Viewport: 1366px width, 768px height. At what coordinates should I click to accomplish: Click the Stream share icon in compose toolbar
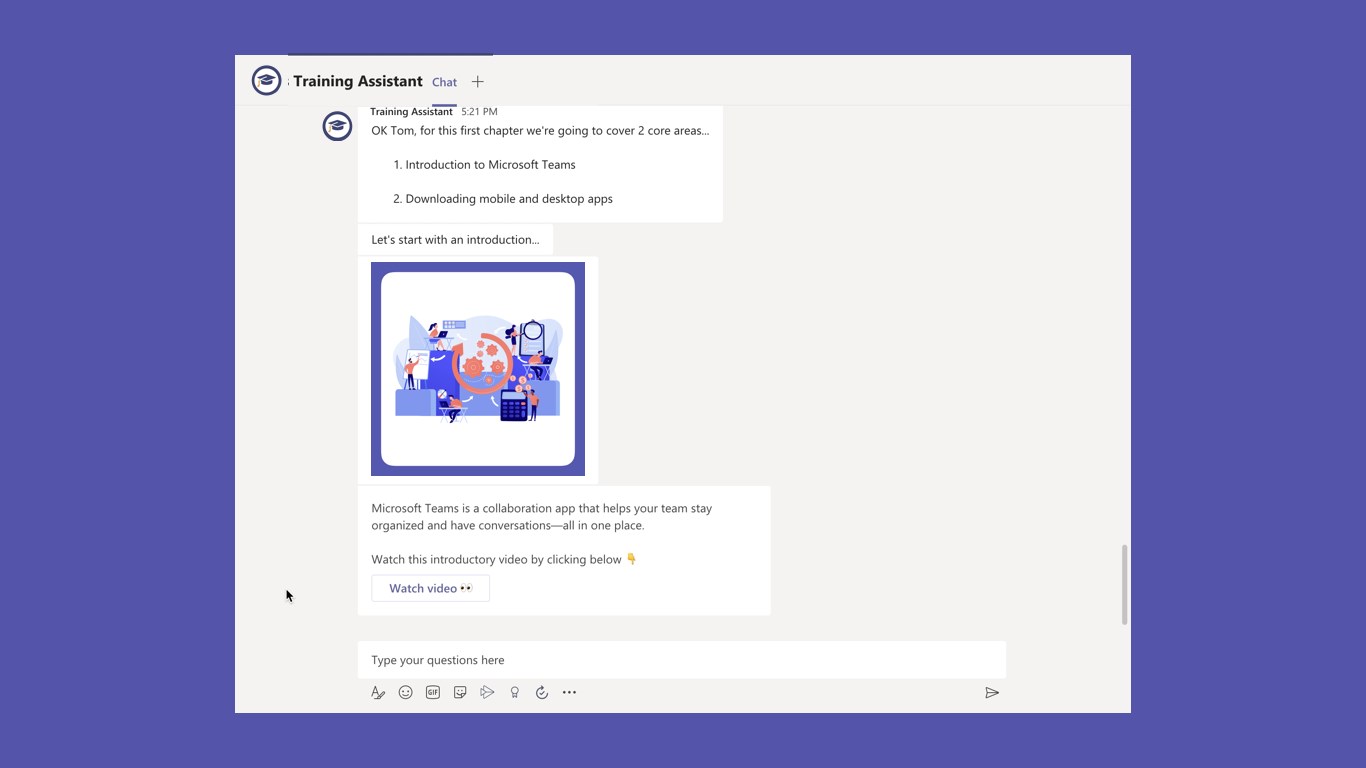tap(487, 692)
